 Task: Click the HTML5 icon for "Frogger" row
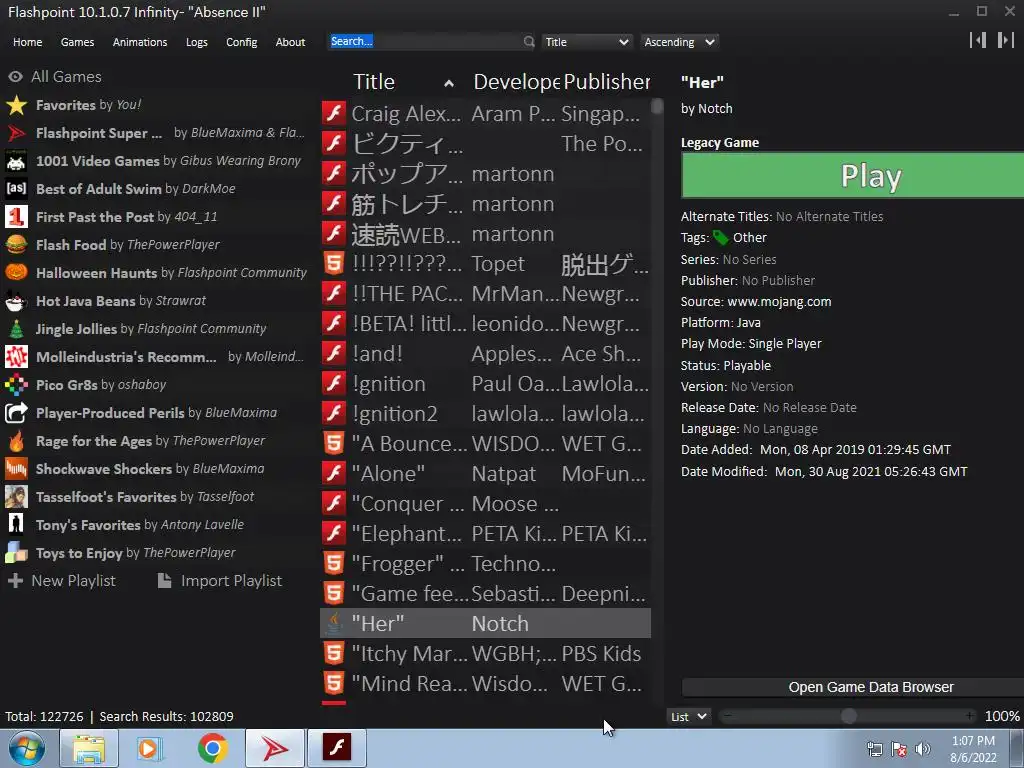tap(334, 564)
